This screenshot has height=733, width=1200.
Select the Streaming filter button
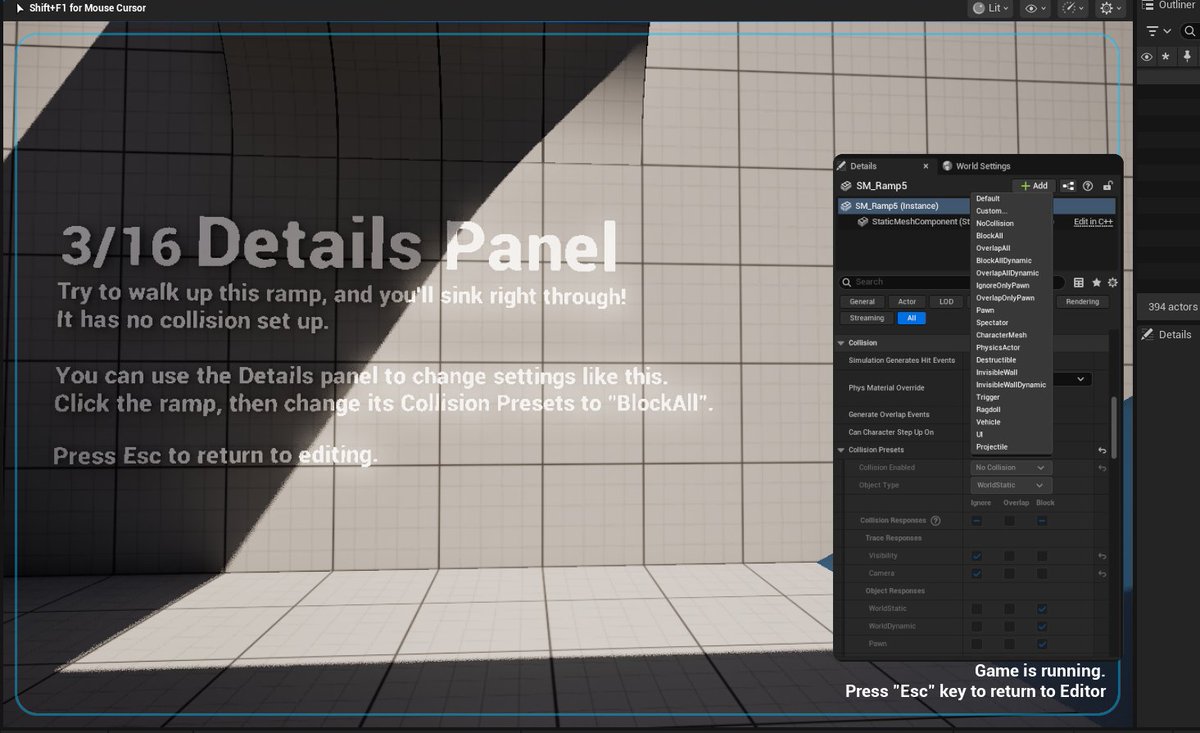tap(867, 318)
